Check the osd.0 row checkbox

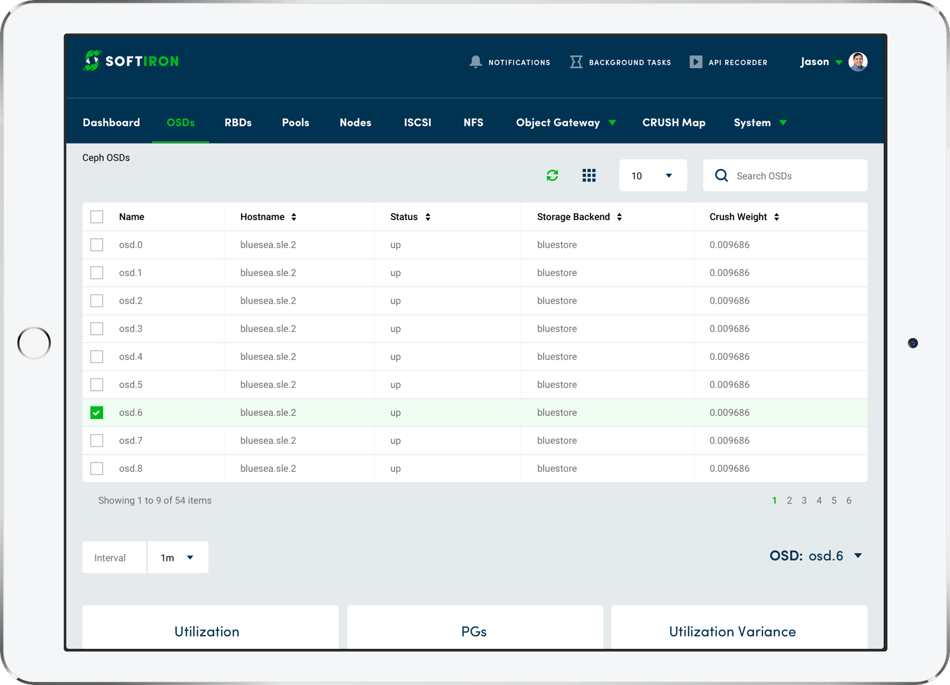tap(97, 245)
